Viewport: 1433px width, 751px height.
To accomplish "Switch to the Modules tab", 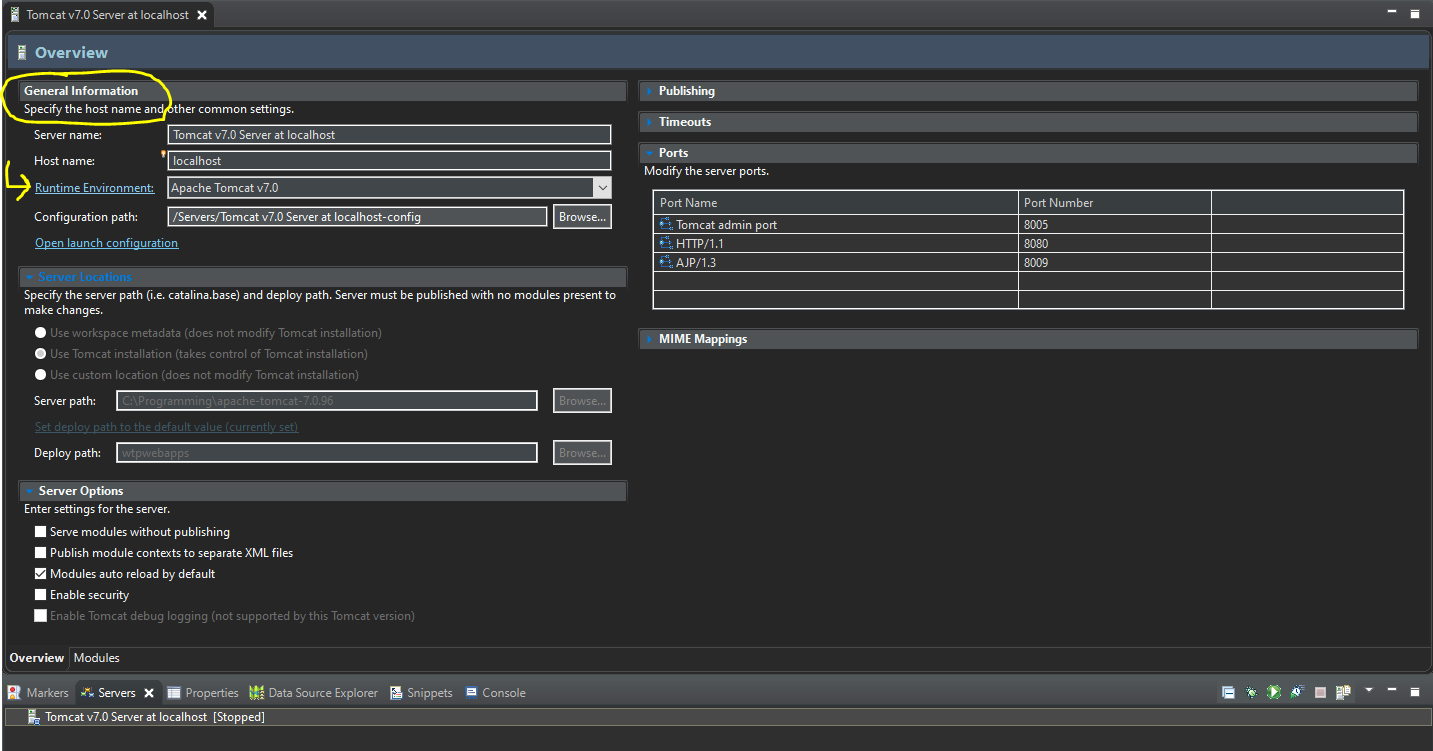I will pos(96,658).
